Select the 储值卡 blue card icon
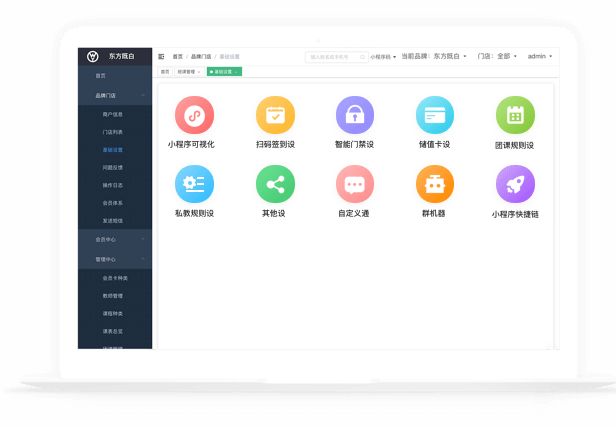Viewport: 616px width, 426px height. point(435,116)
